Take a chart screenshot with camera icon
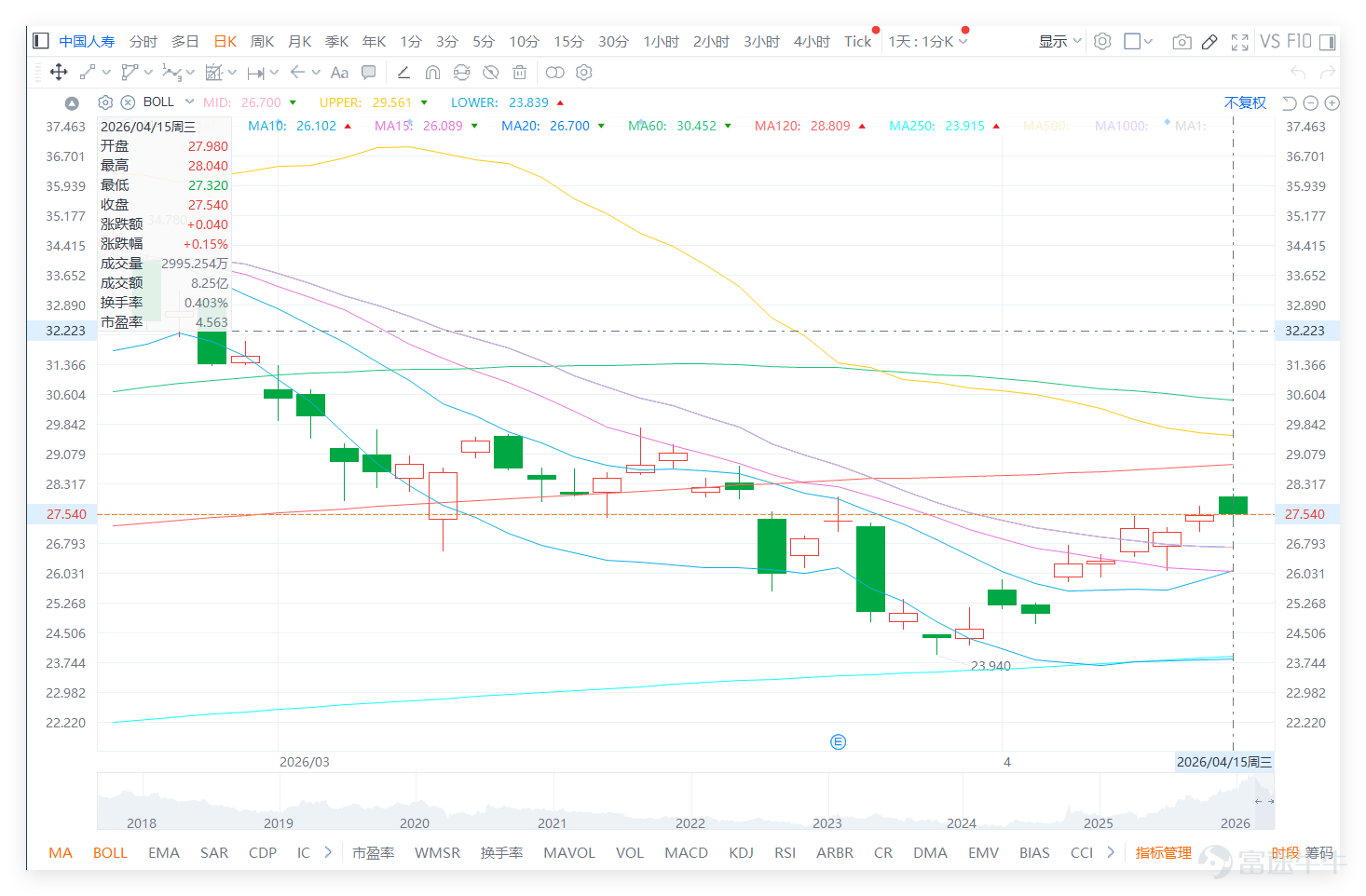The height and width of the screenshot is (896, 1366). click(x=1182, y=41)
